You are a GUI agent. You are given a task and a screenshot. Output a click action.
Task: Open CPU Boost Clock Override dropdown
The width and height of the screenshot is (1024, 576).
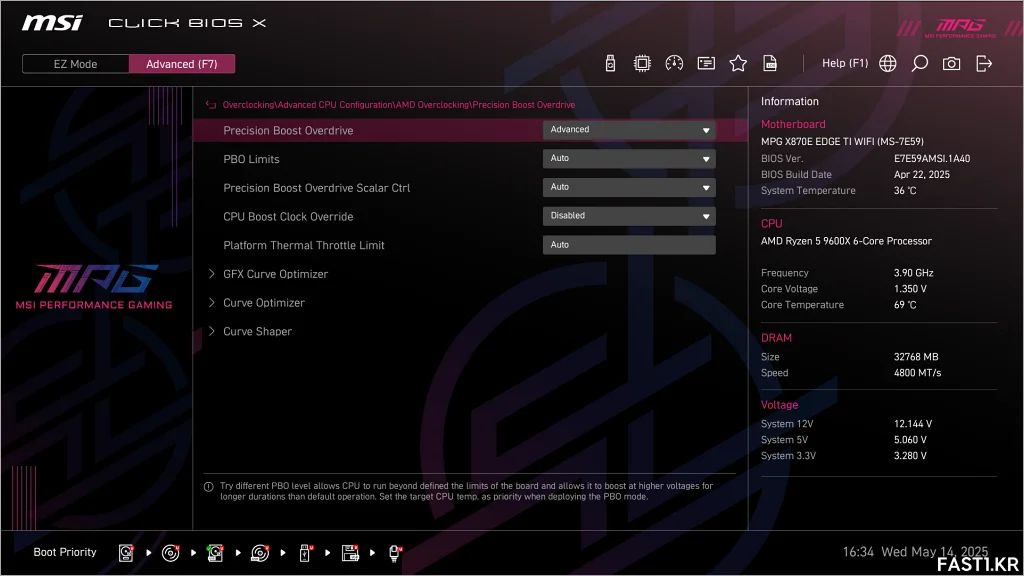(x=629, y=216)
